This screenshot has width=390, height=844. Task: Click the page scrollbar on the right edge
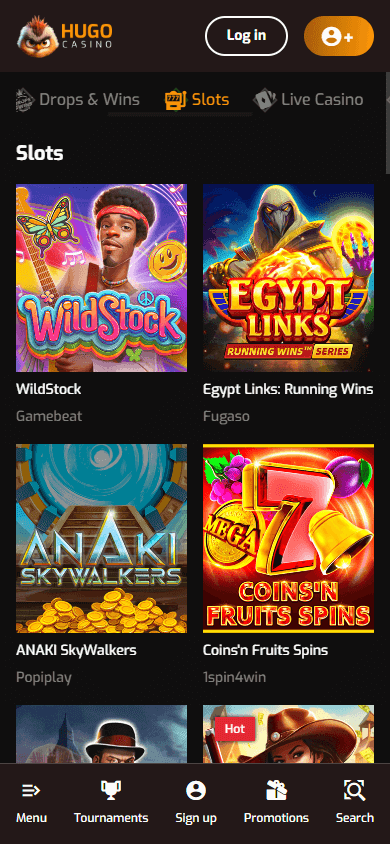pos(387,124)
